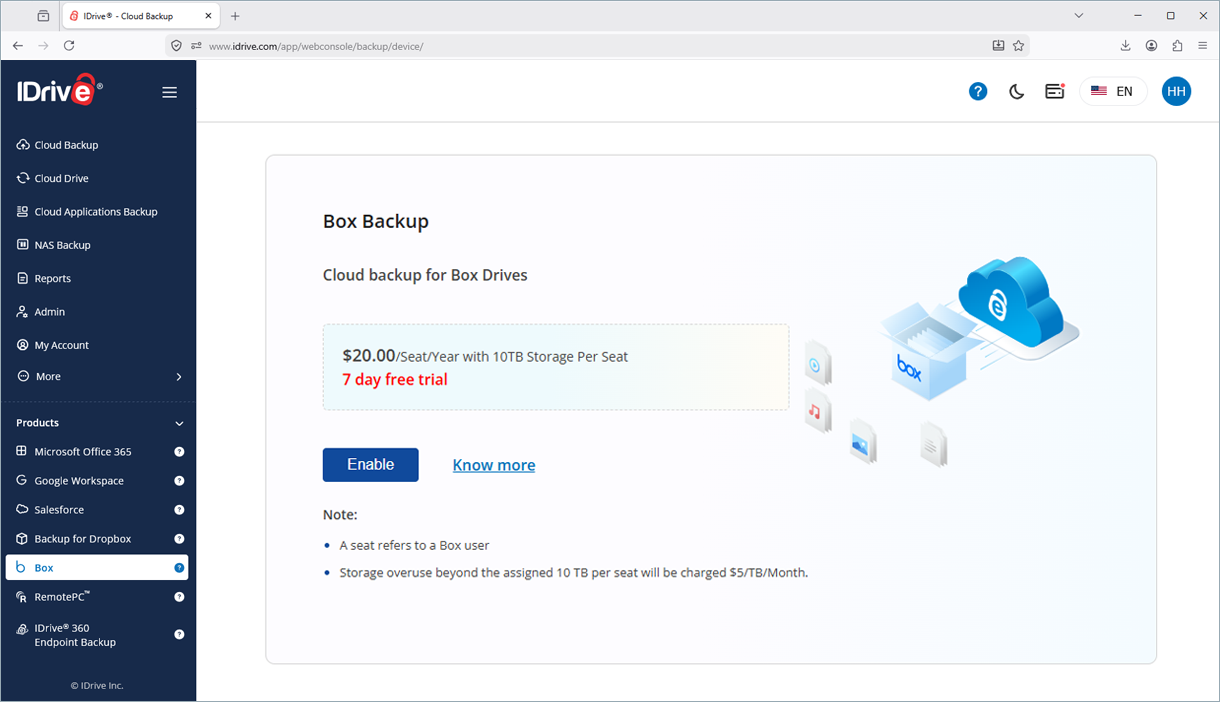This screenshot has height=702, width=1220.
Task: Click help icon beside RemotePC
Action: click(179, 597)
